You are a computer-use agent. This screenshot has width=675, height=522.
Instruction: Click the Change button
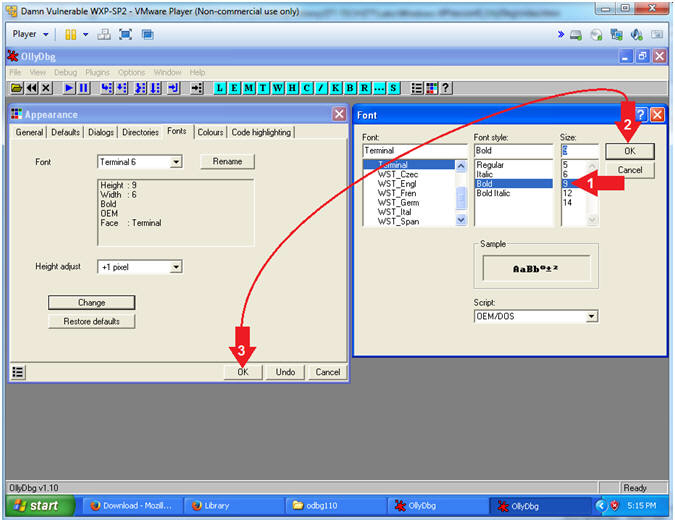[91, 303]
